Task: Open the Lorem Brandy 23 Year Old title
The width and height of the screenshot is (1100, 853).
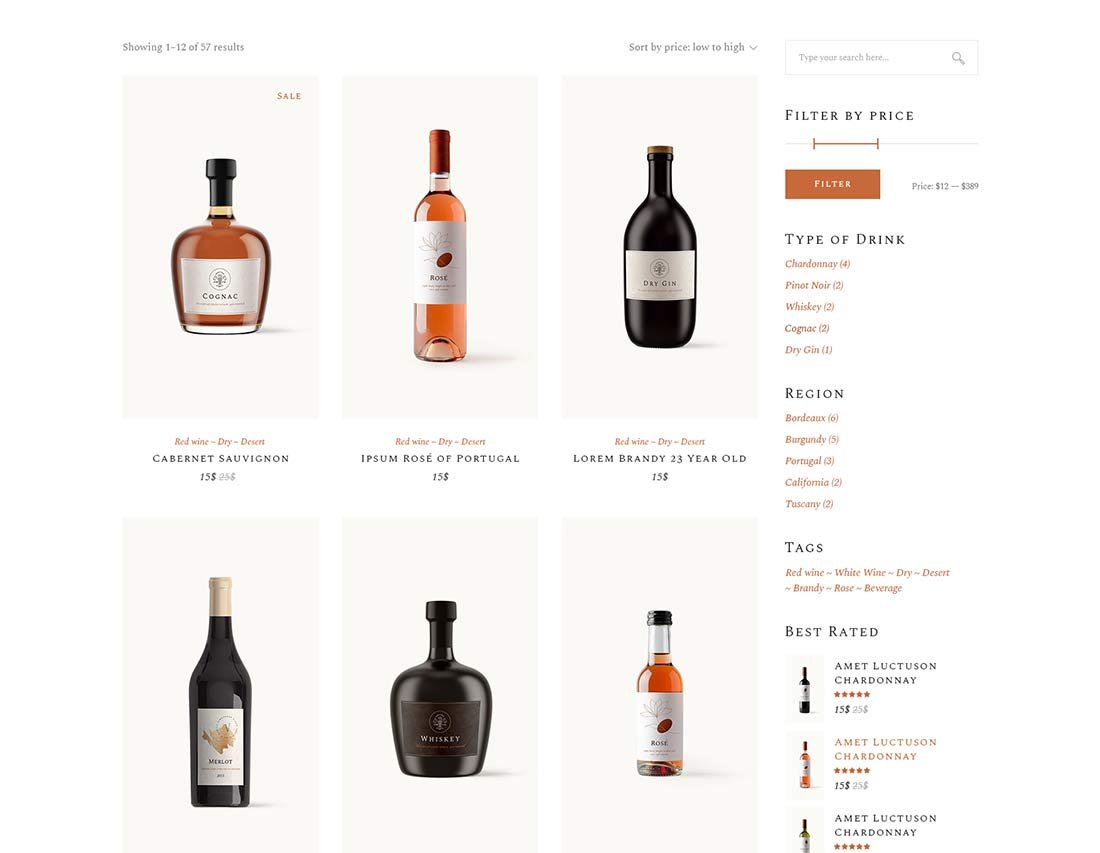Action: pos(659,458)
